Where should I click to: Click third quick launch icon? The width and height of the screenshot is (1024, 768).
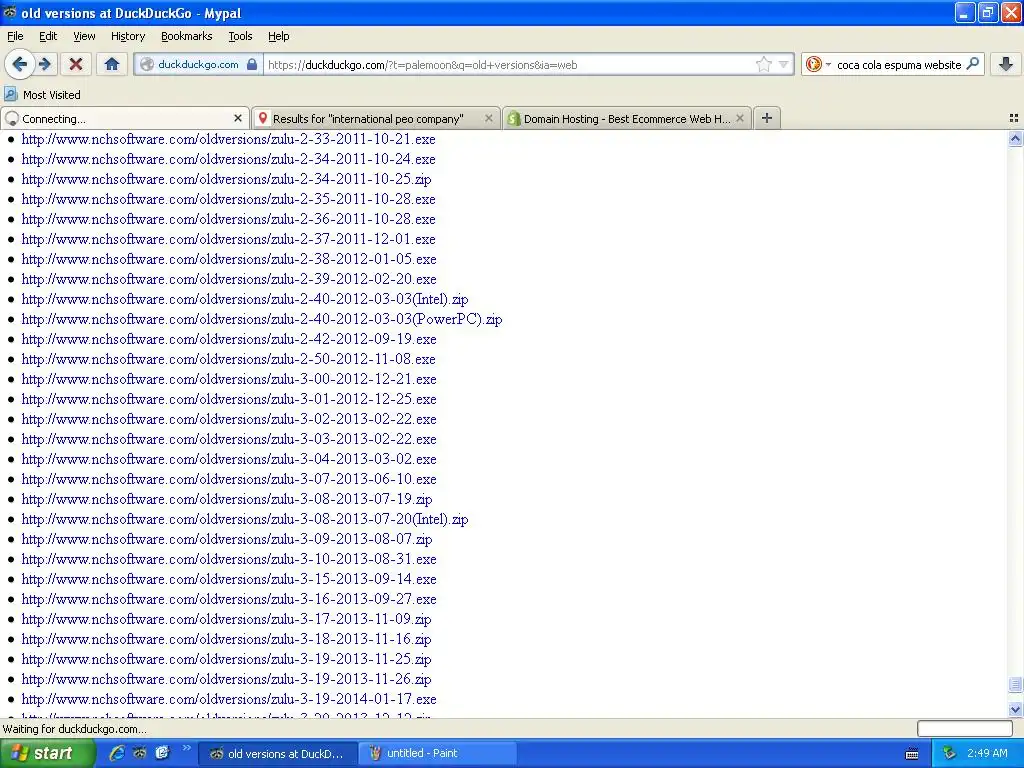coord(162,753)
